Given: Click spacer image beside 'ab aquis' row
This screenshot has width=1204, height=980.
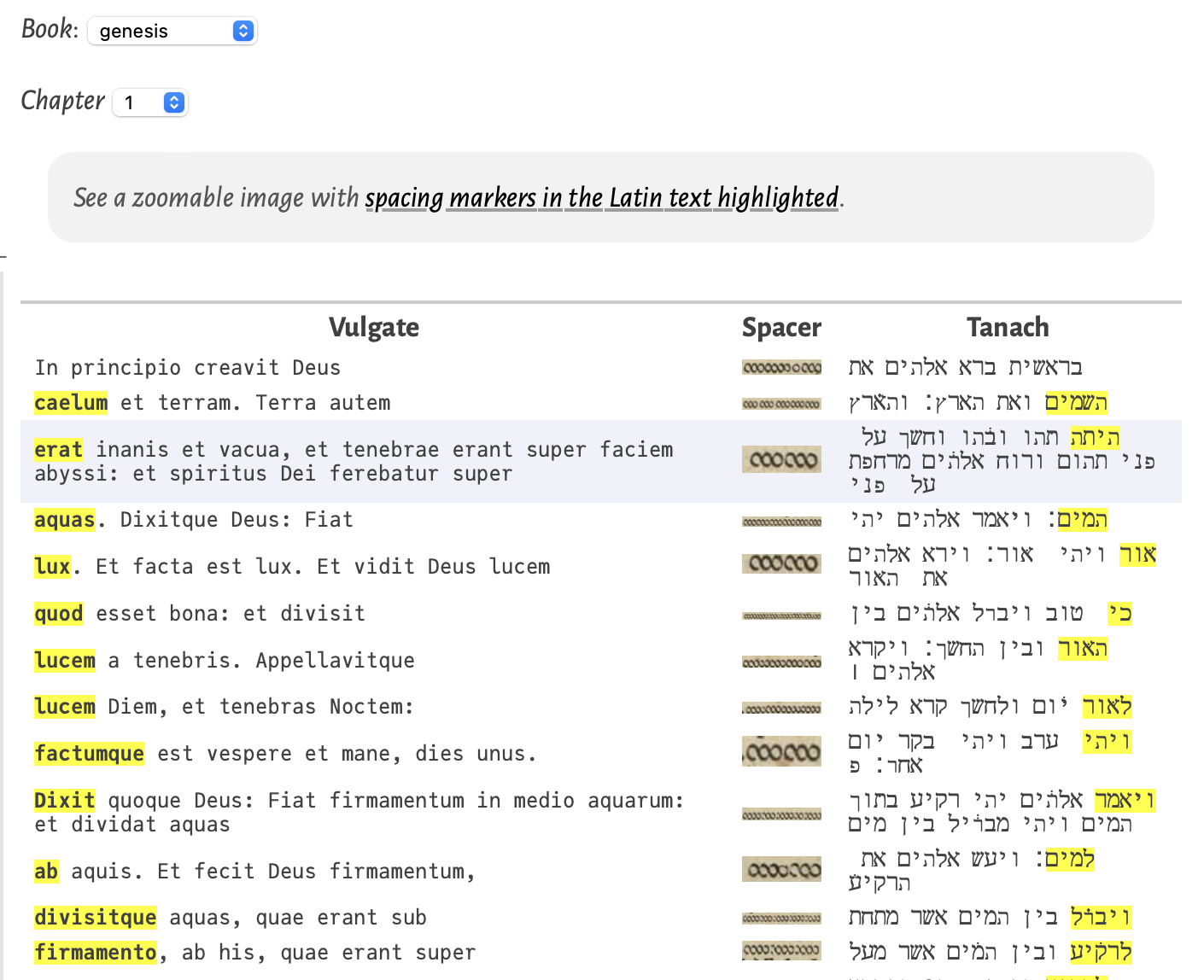Looking at the screenshot, I should tap(781, 870).
